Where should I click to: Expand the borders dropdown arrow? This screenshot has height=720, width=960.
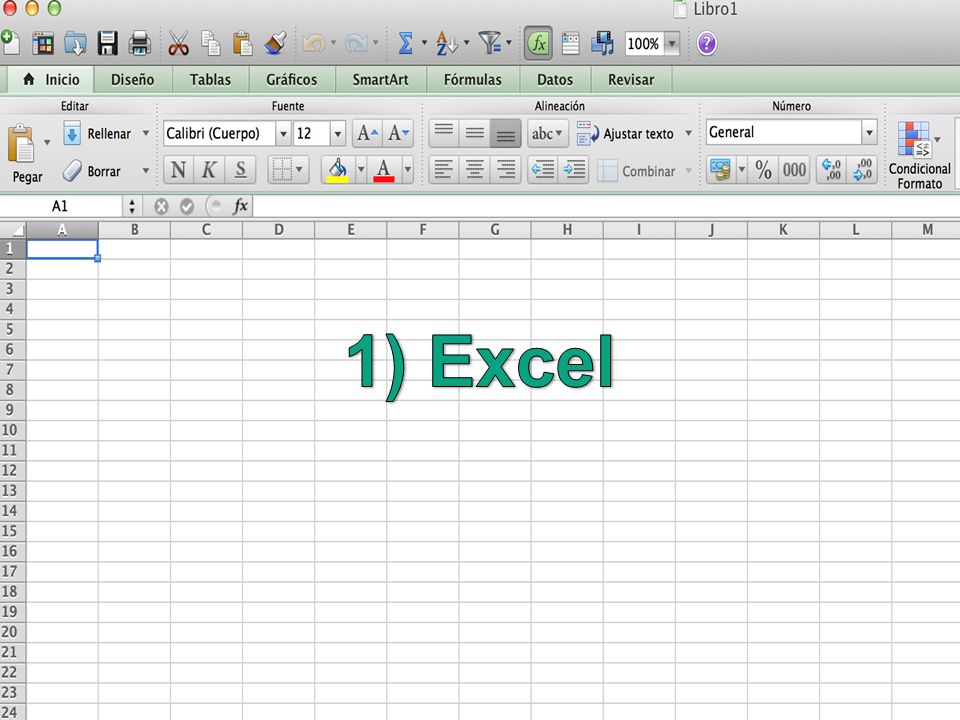pos(299,170)
